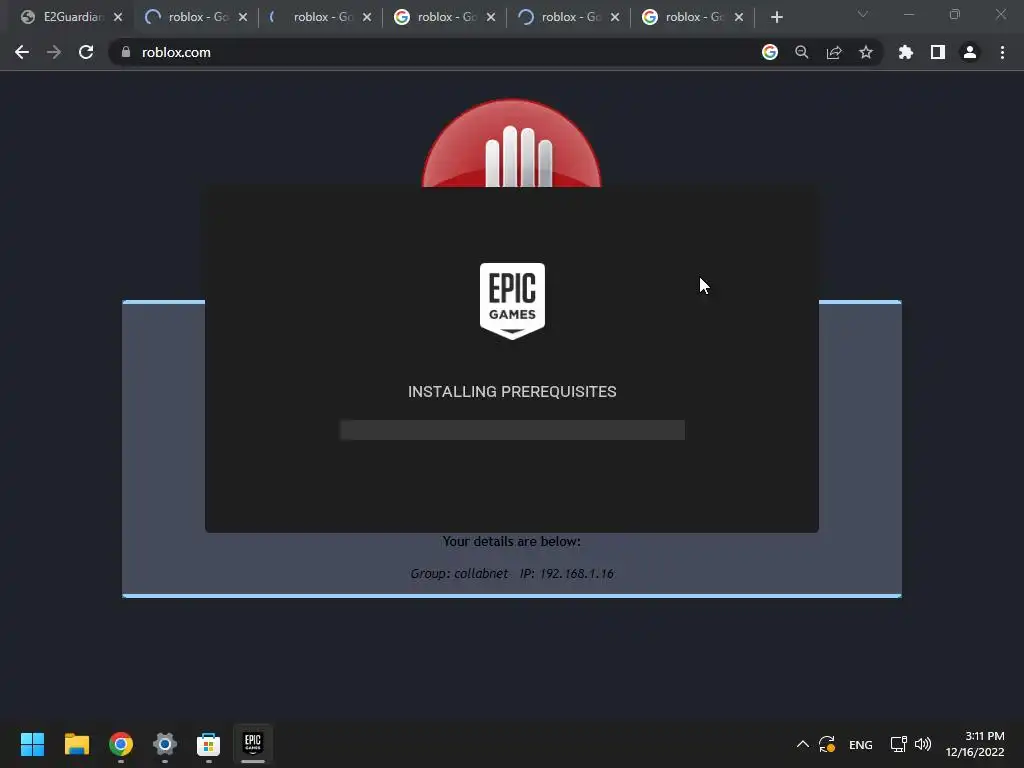Open the Chrome three-dot menu
Image resolution: width=1024 pixels, height=768 pixels.
pos(1002,52)
